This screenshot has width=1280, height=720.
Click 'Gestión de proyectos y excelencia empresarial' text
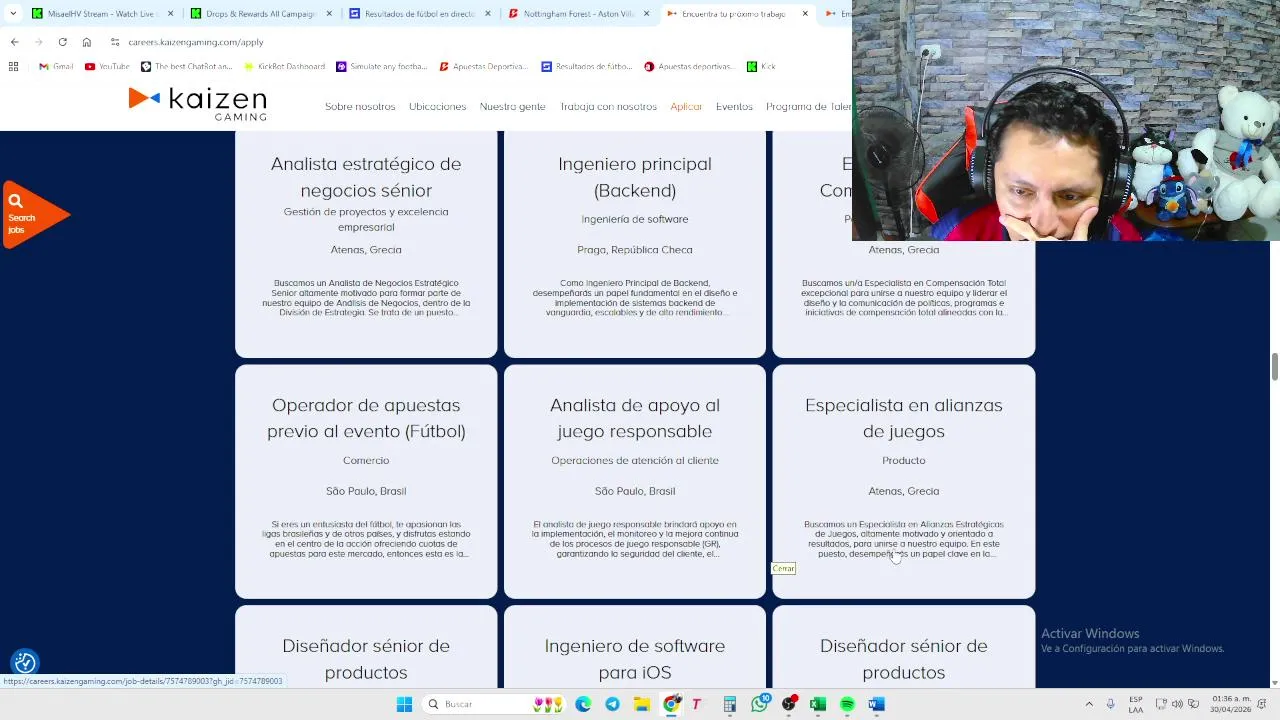tap(366, 219)
